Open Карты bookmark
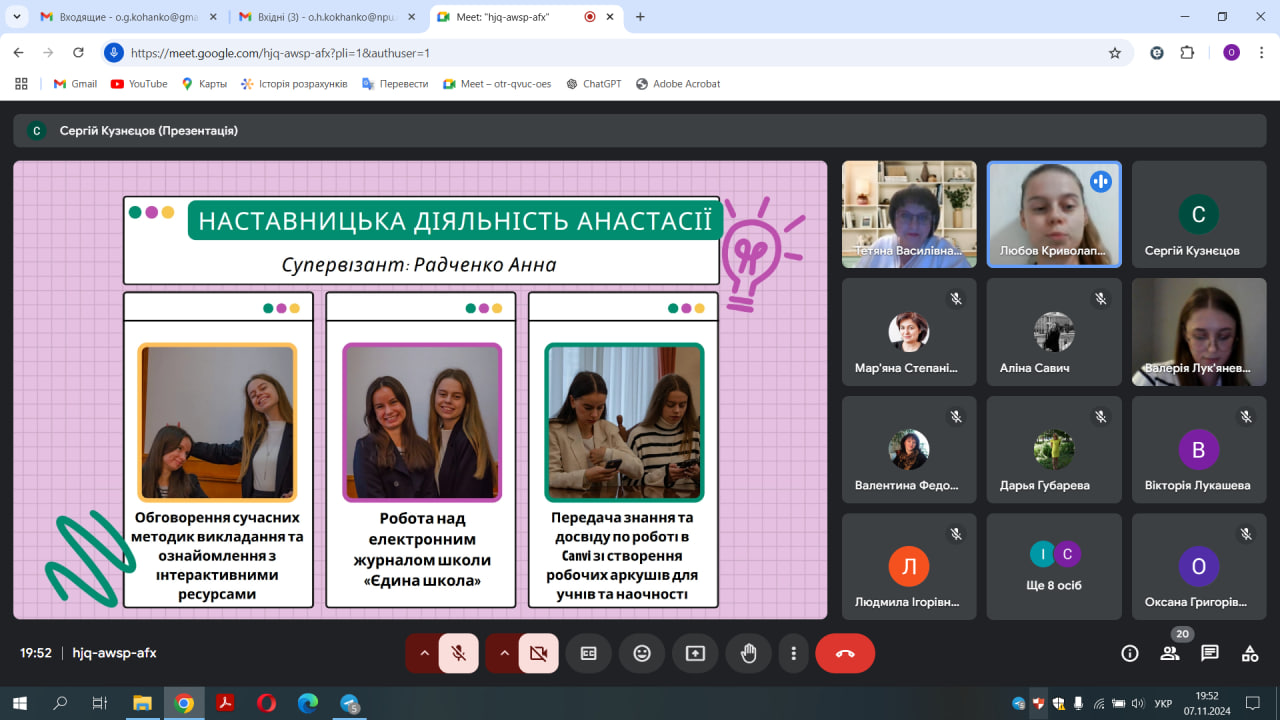 pos(204,84)
